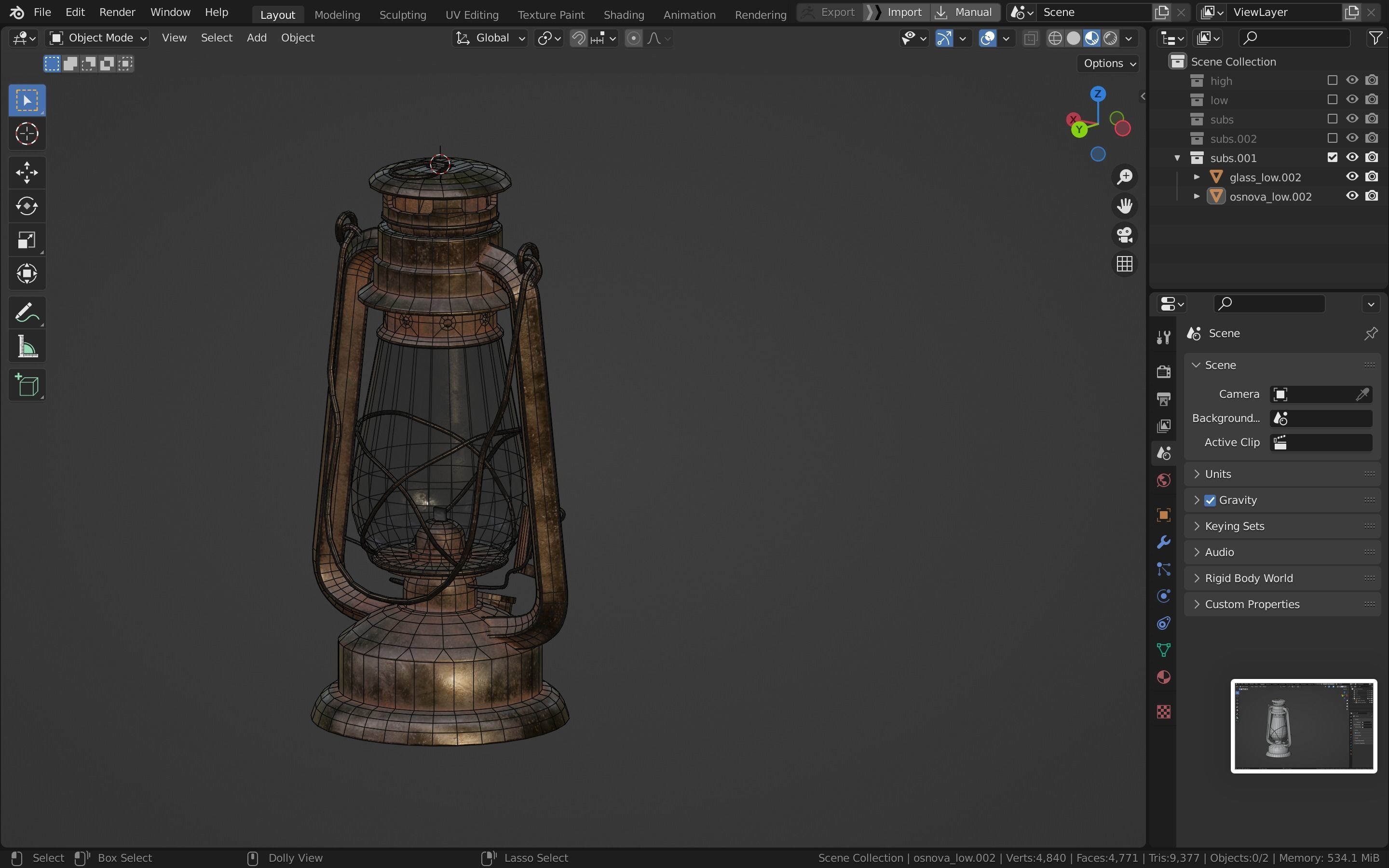Open the Physics properties tab
This screenshot has height=868, width=1389.
(1163, 596)
